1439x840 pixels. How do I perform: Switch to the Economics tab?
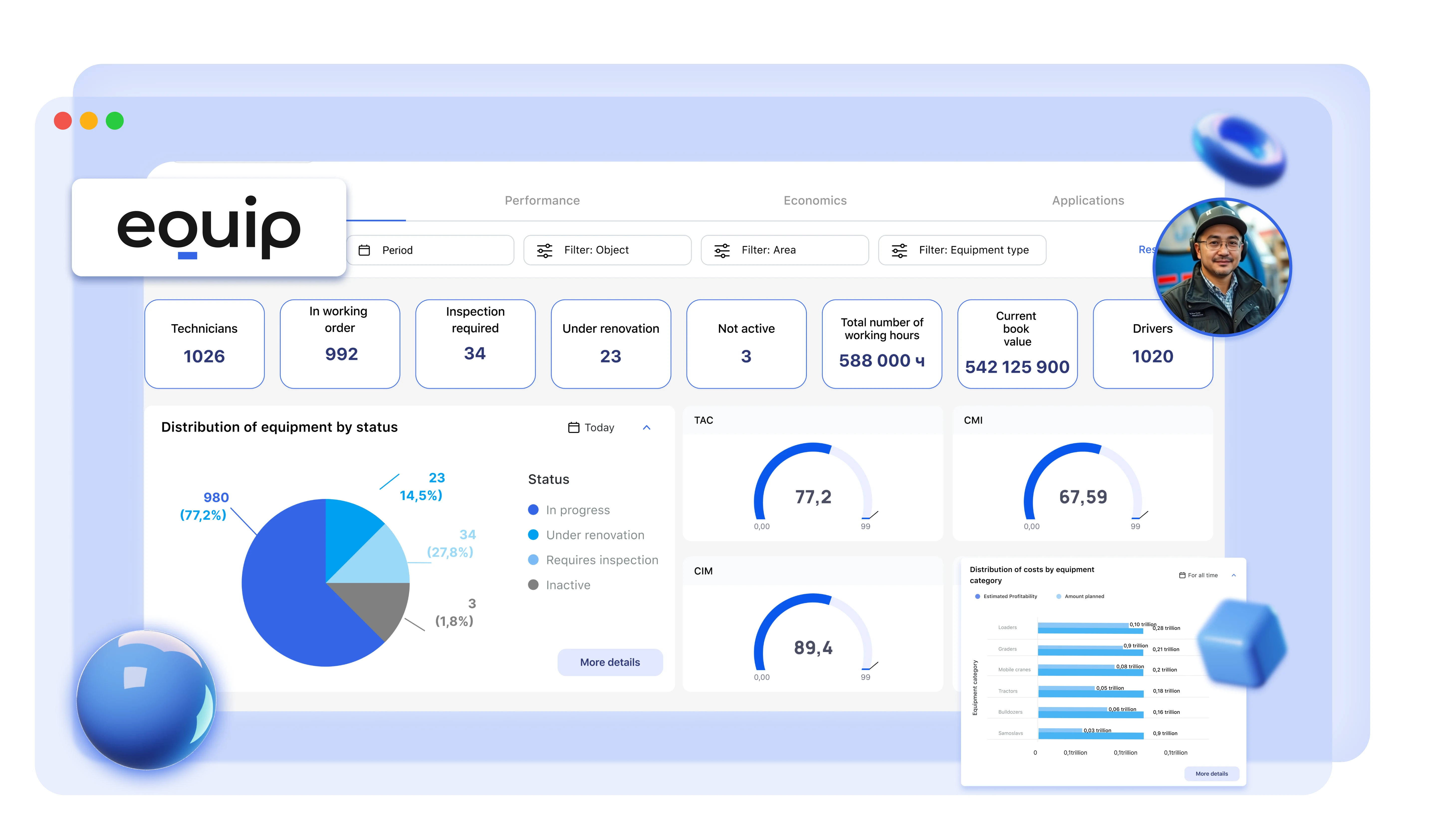pyautogui.click(x=815, y=201)
